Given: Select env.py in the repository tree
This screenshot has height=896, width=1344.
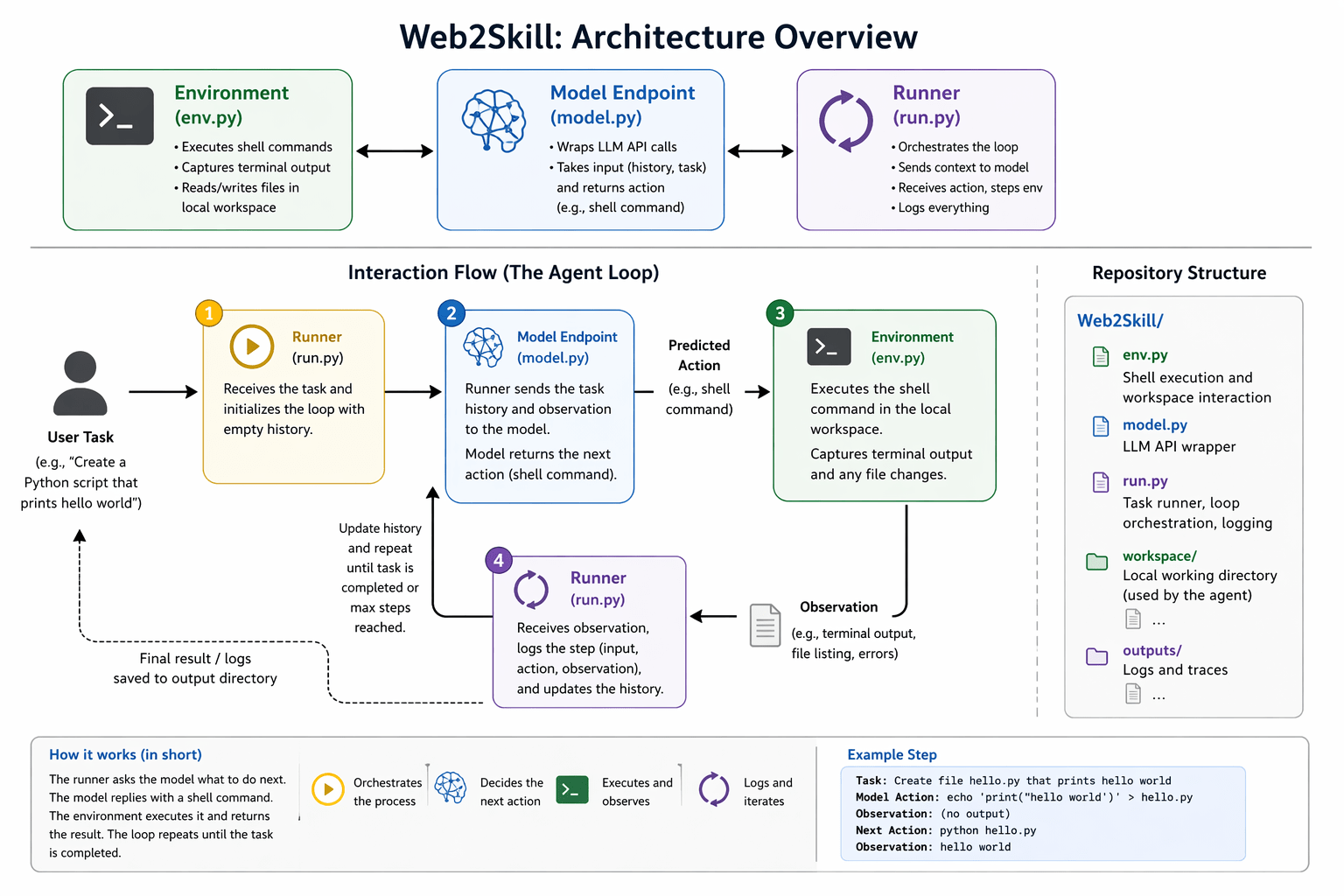Looking at the screenshot, I should click(x=1145, y=354).
